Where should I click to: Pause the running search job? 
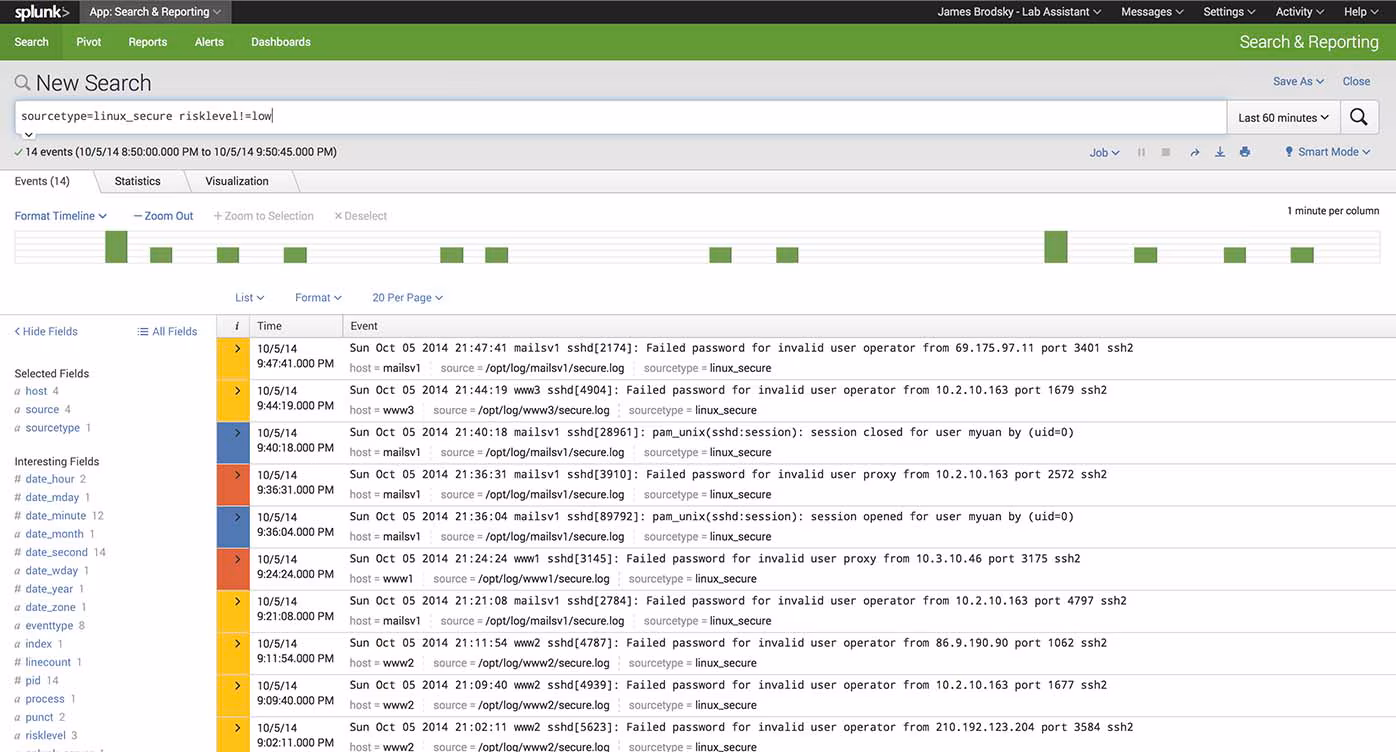pos(1141,152)
